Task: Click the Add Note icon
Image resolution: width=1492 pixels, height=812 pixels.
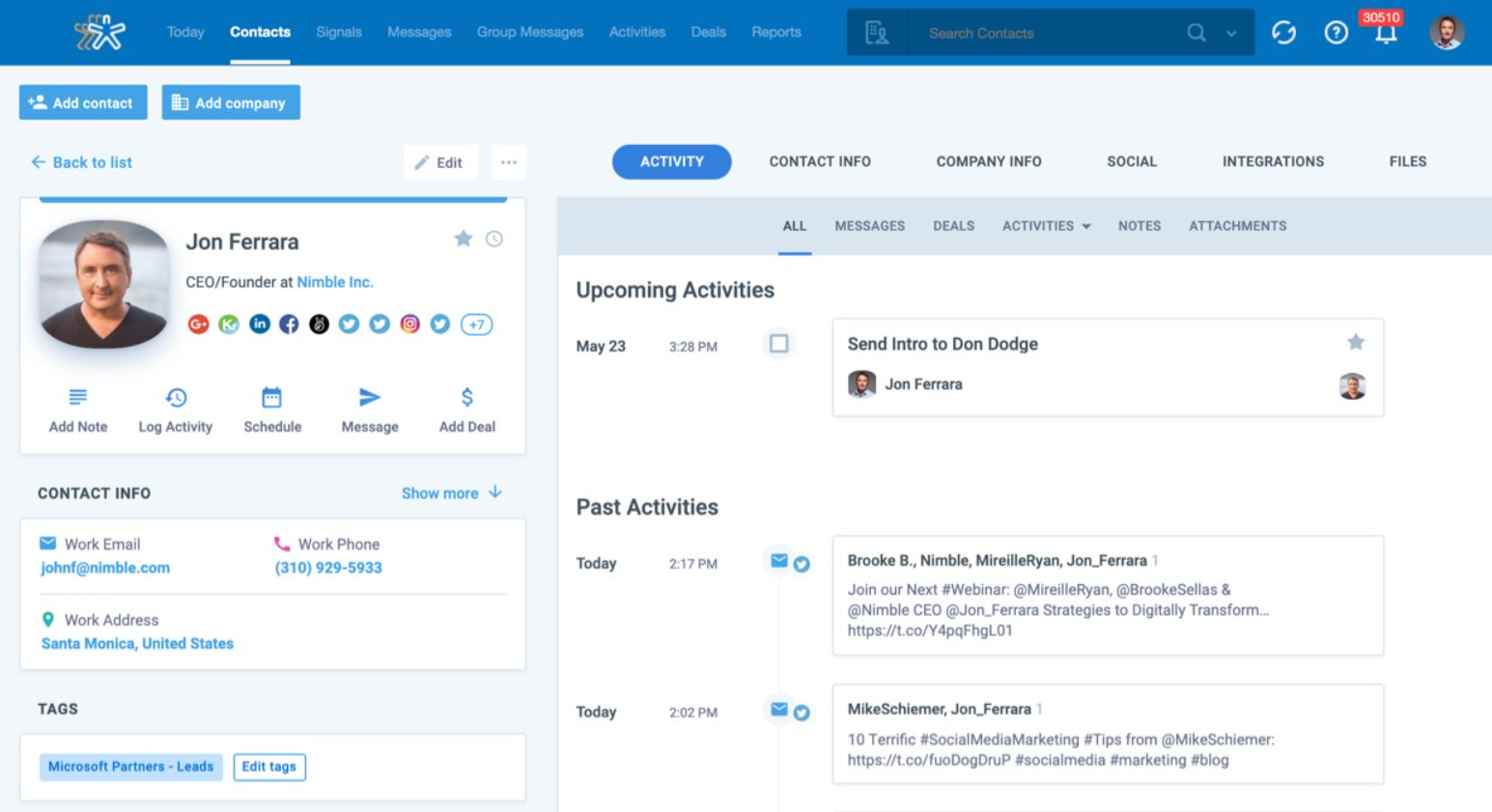Action: (78, 397)
